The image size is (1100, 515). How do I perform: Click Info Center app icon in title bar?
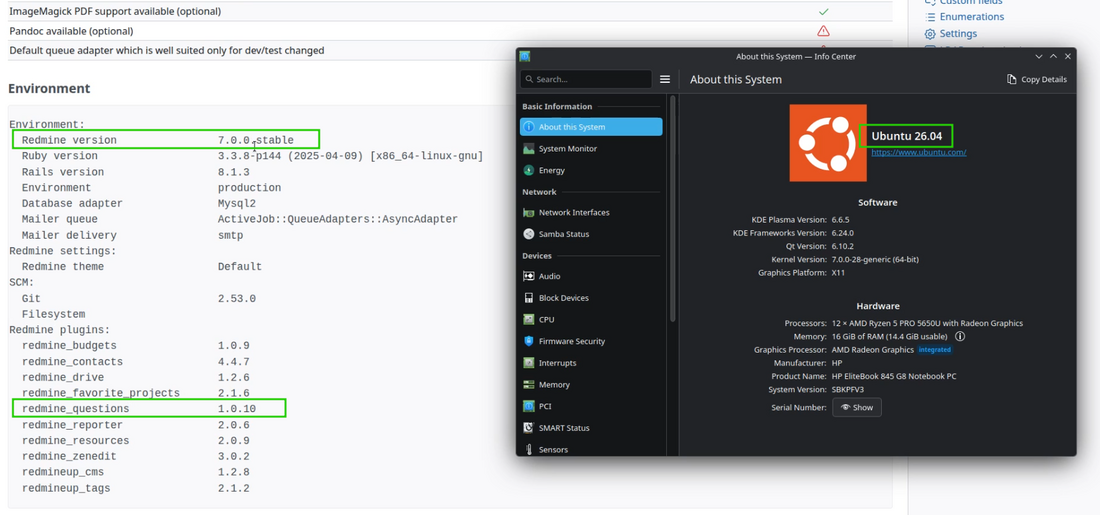coord(525,57)
